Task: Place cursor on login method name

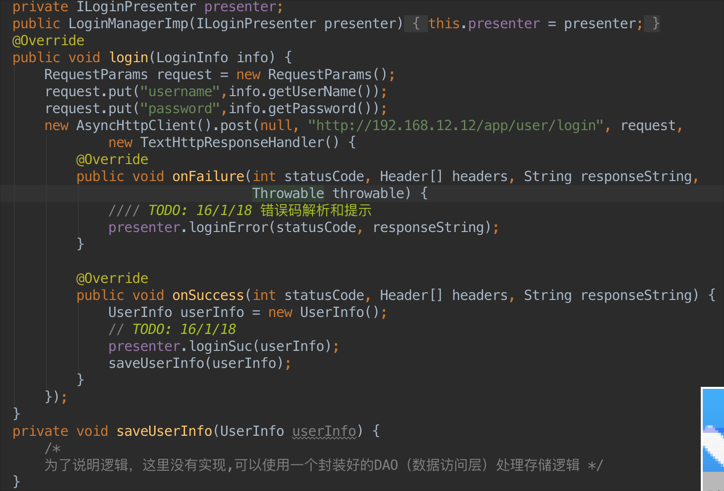Action: click(x=128, y=57)
